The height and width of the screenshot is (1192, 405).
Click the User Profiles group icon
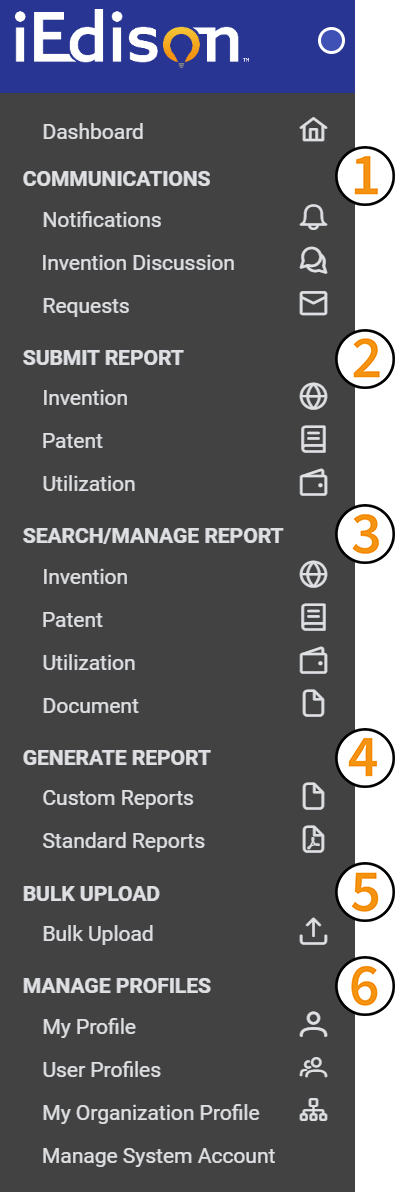tap(313, 1069)
